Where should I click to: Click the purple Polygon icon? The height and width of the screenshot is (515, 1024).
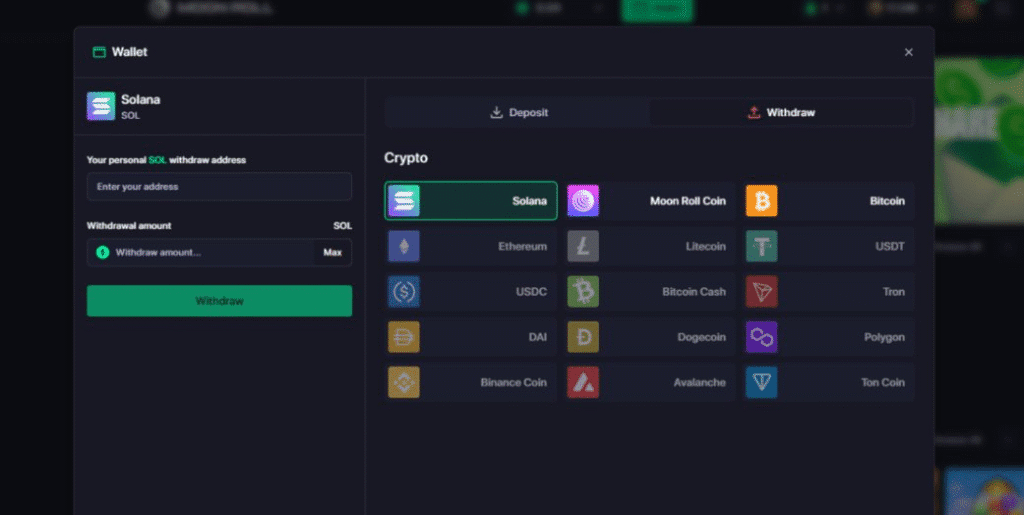point(761,337)
